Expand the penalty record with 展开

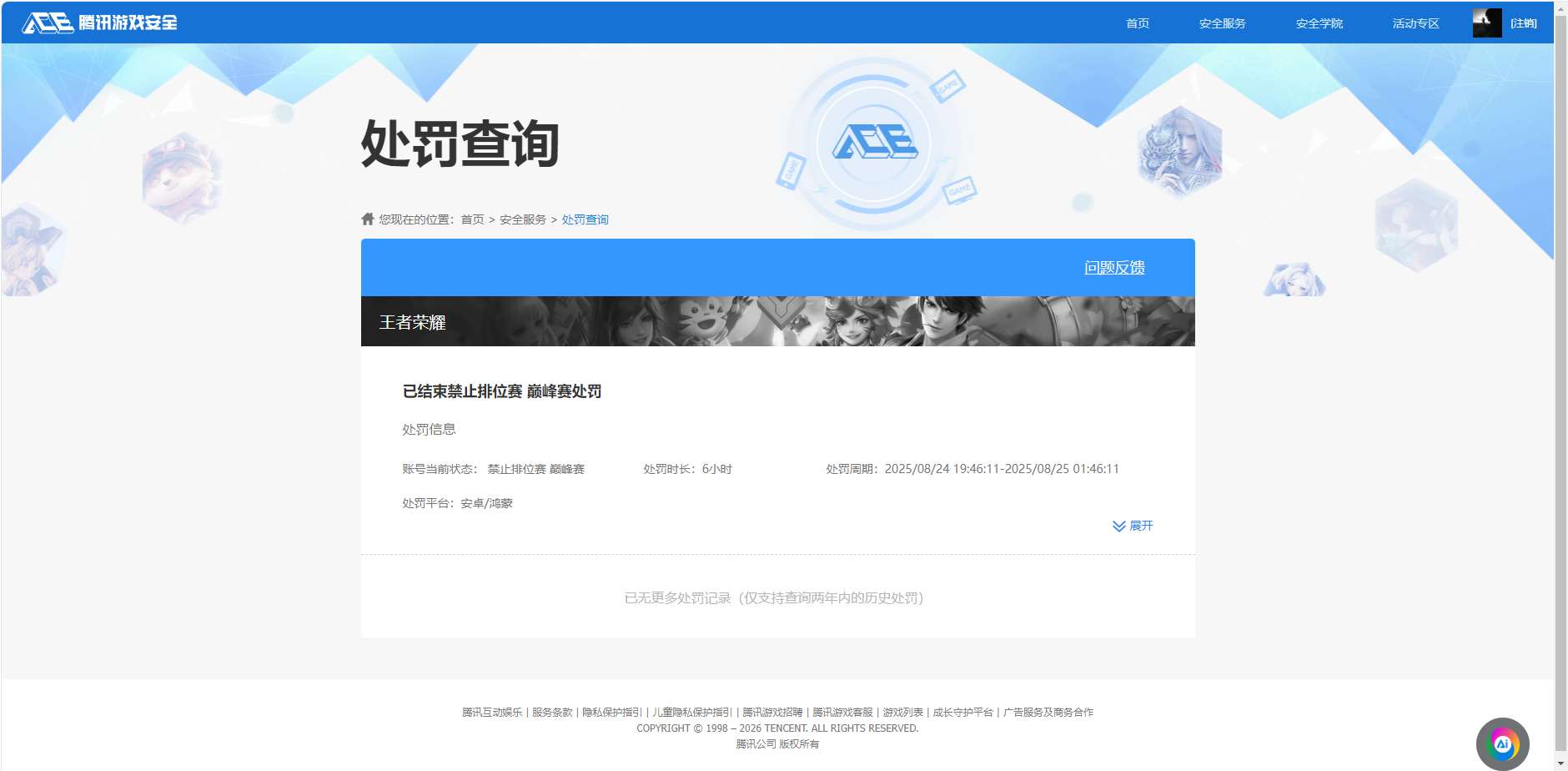point(1141,527)
